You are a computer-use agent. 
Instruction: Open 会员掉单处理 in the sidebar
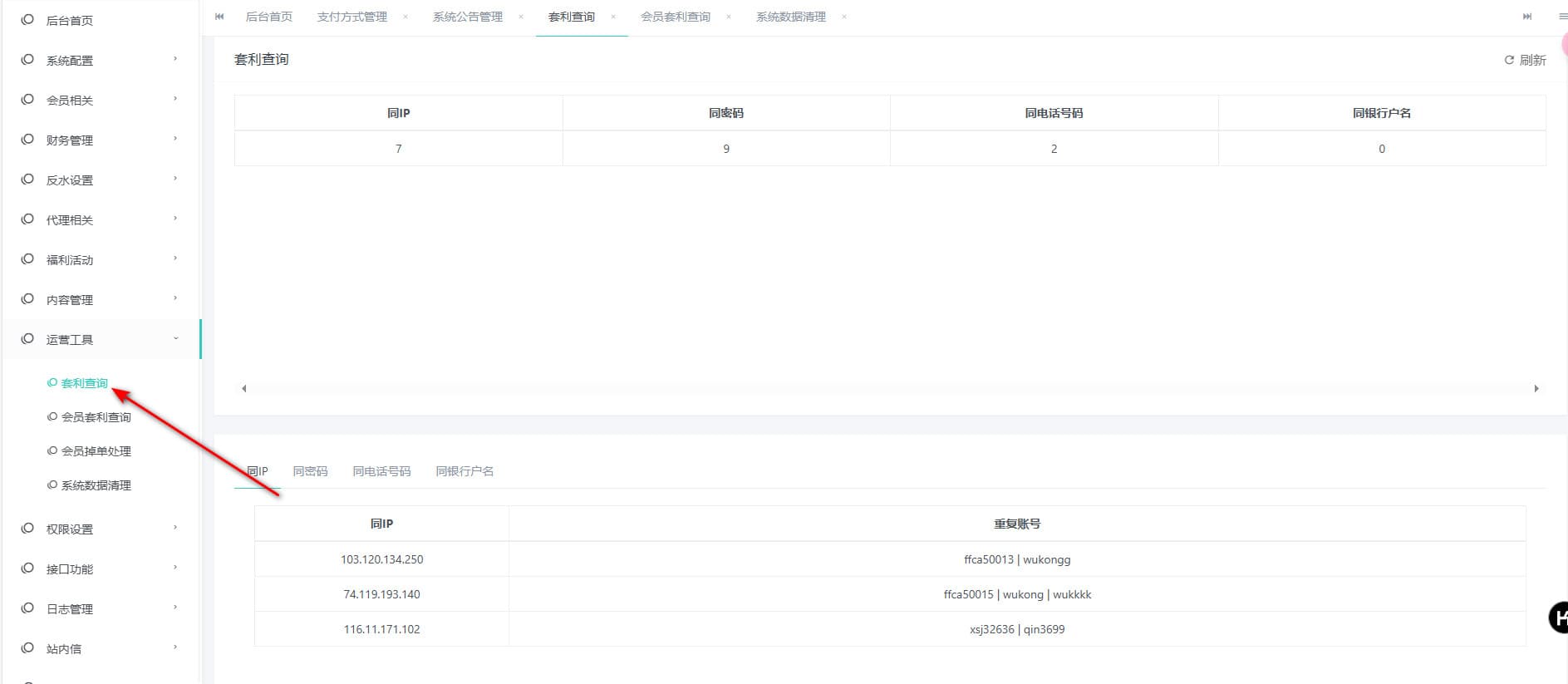pos(96,451)
